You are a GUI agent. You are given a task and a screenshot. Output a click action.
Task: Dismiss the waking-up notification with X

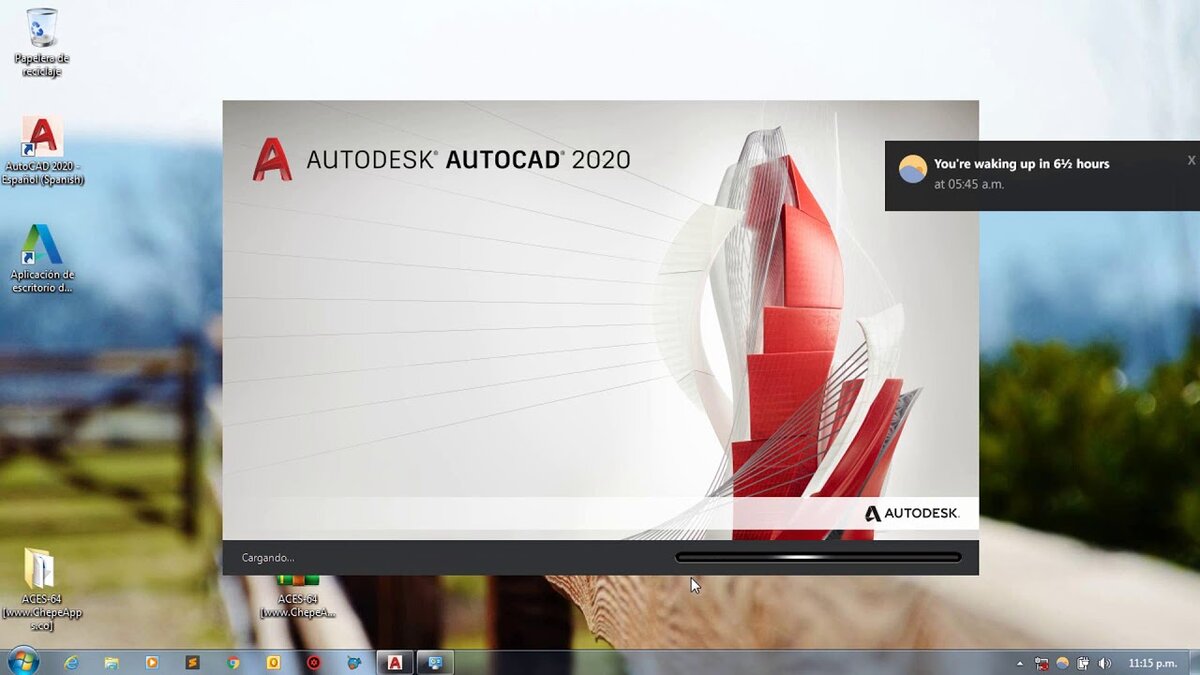click(x=1191, y=160)
